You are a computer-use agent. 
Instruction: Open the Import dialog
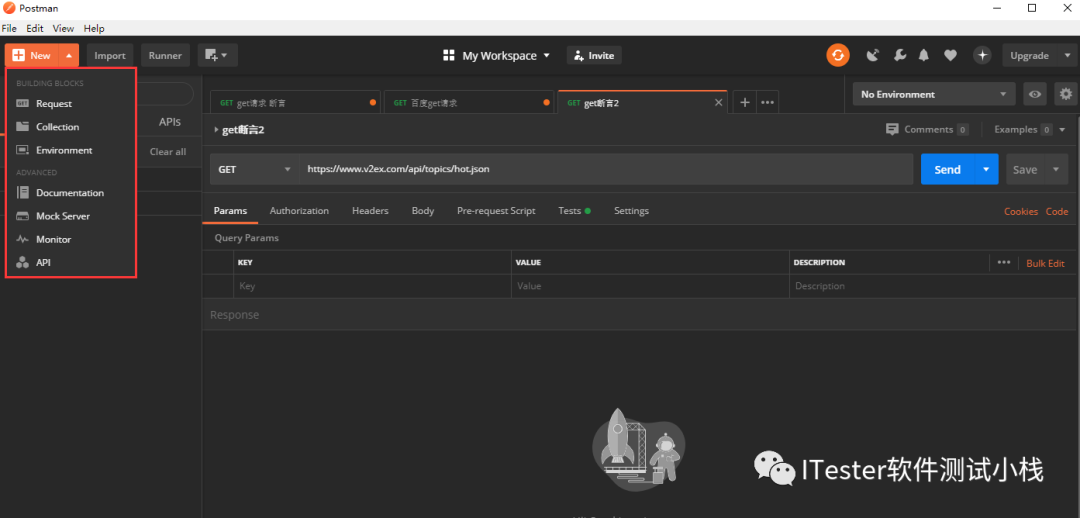coord(110,56)
